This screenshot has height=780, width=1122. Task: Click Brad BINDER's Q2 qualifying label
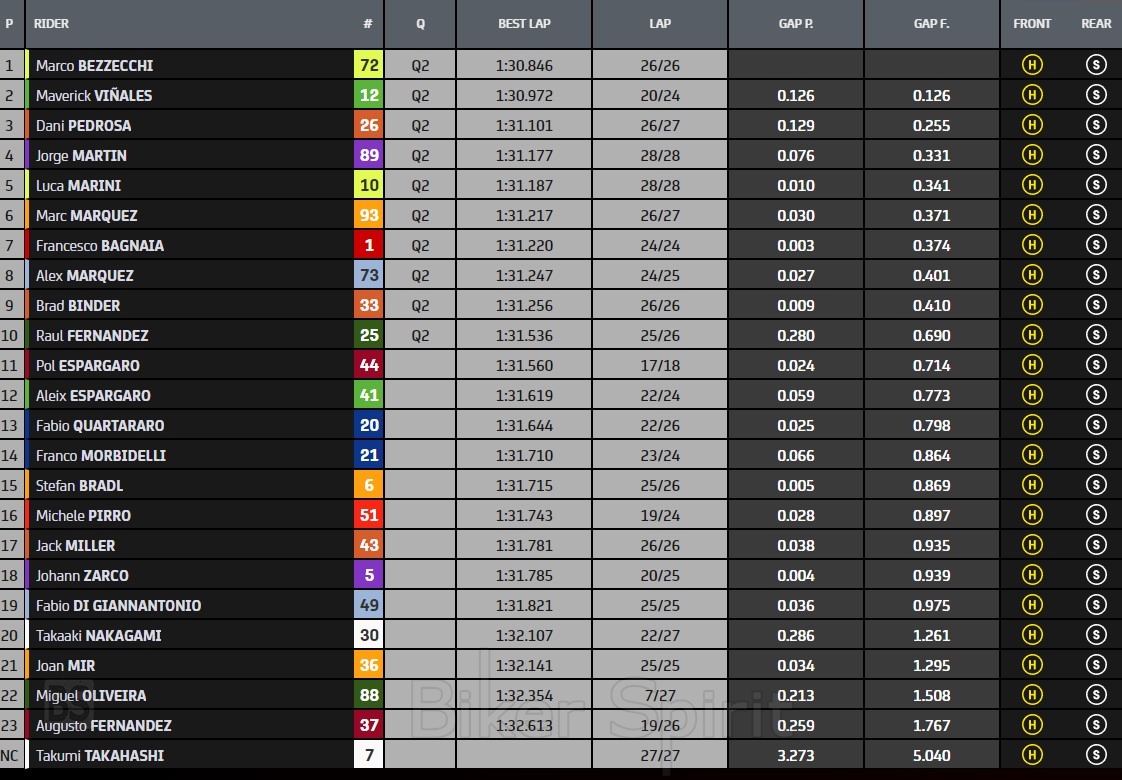pyautogui.click(x=420, y=306)
